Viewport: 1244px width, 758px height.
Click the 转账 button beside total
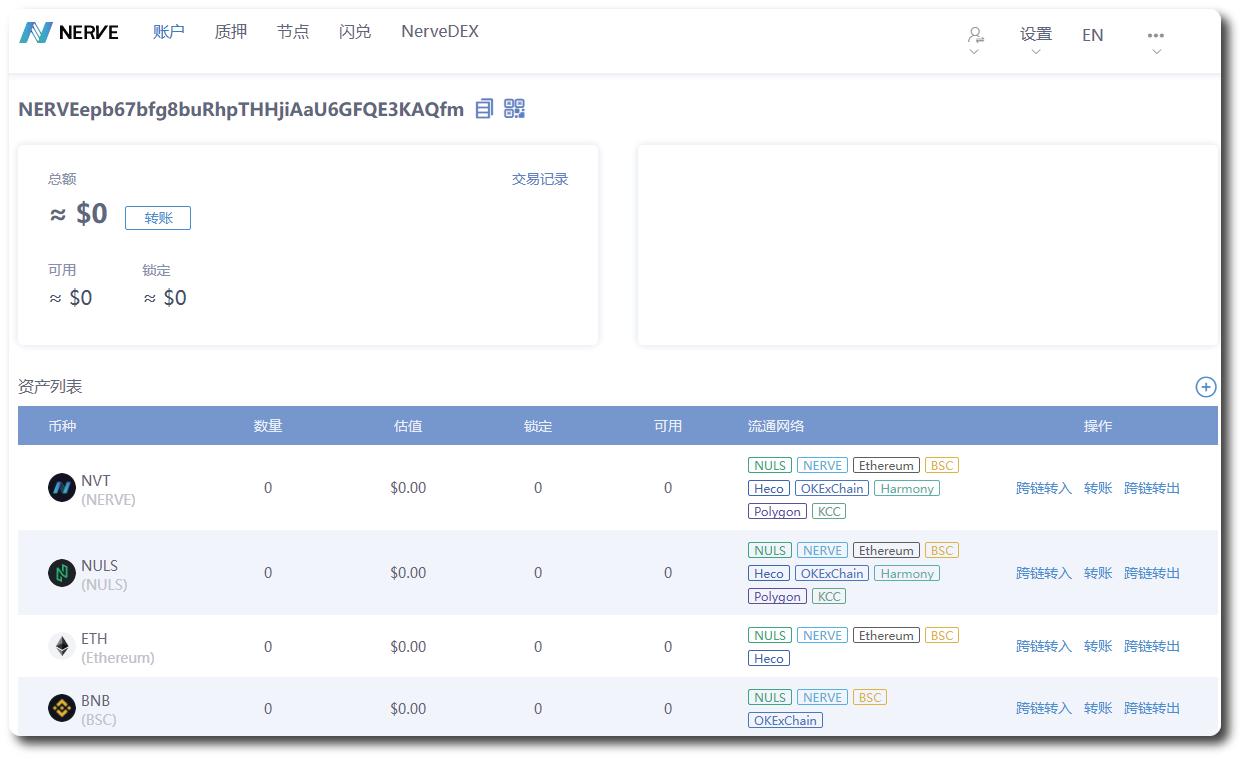point(158,218)
